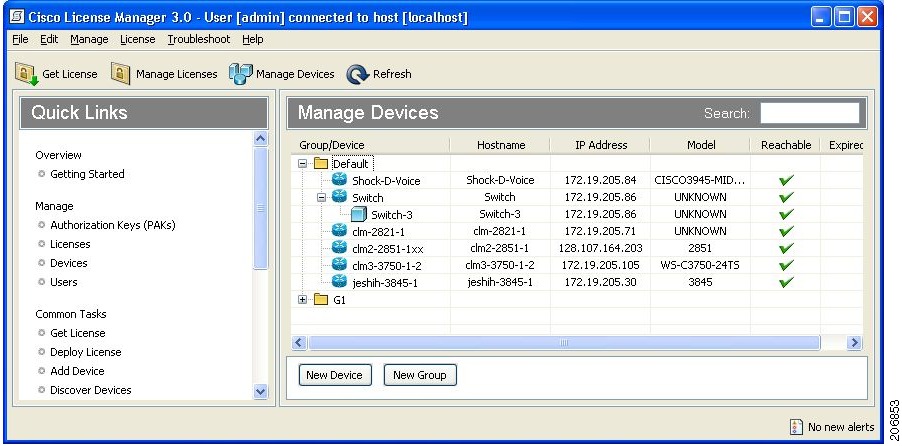Expand the G1 group tree node
This screenshot has height=446, width=902.
303,300
